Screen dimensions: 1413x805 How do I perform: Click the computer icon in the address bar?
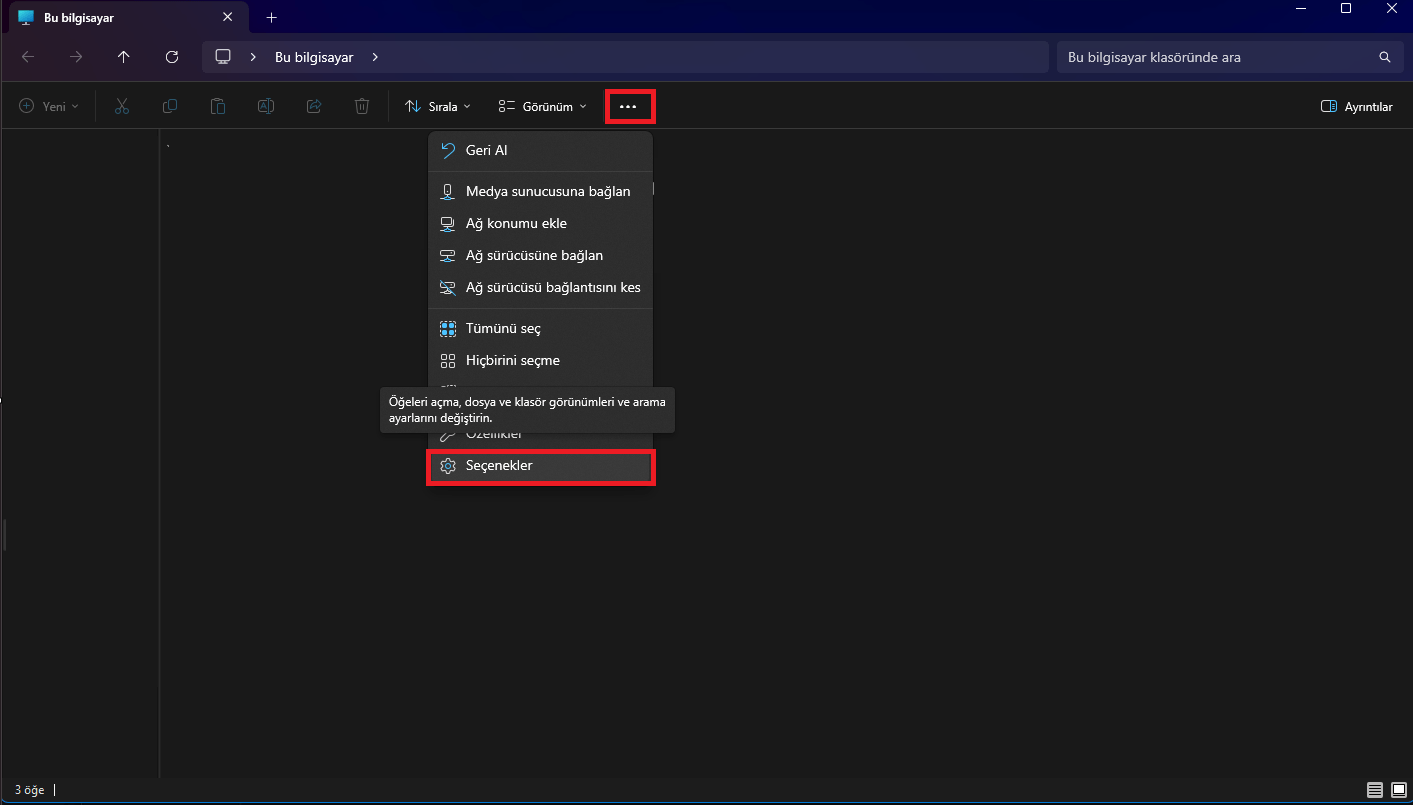pyautogui.click(x=224, y=57)
